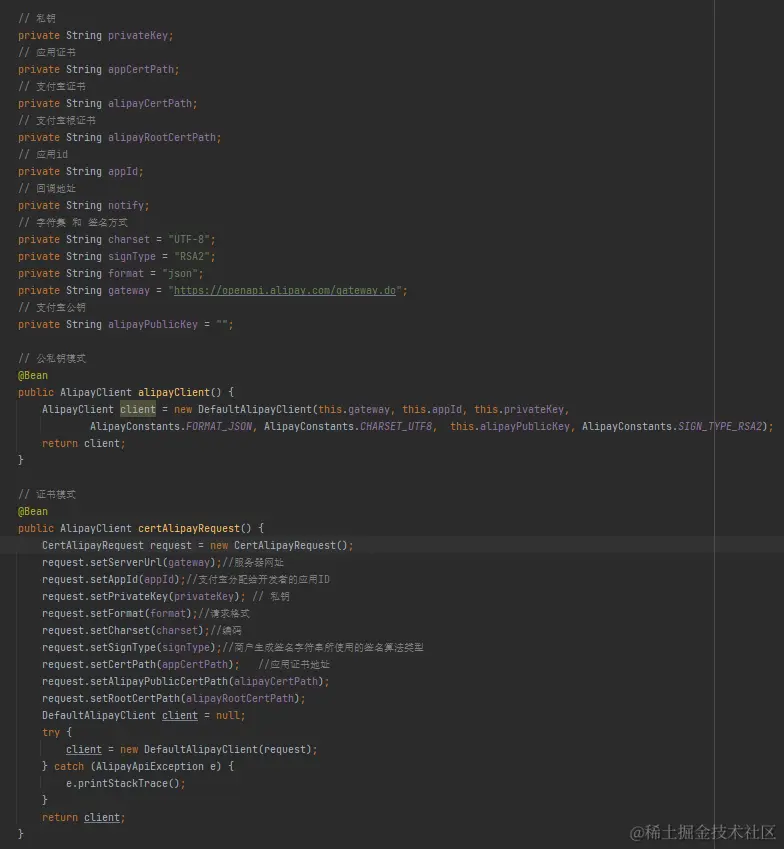Click the @Bean annotation above alipayClient()

pos(32,375)
